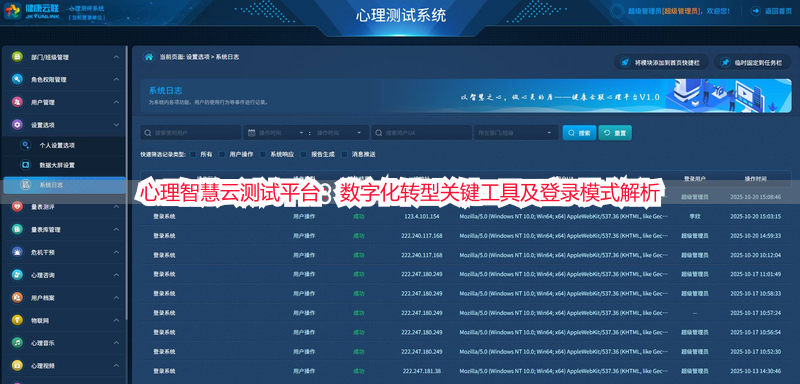800x384 pixels.
Task: Click magnifier icon in 搜索用户UA field
Action: [x=379, y=133]
